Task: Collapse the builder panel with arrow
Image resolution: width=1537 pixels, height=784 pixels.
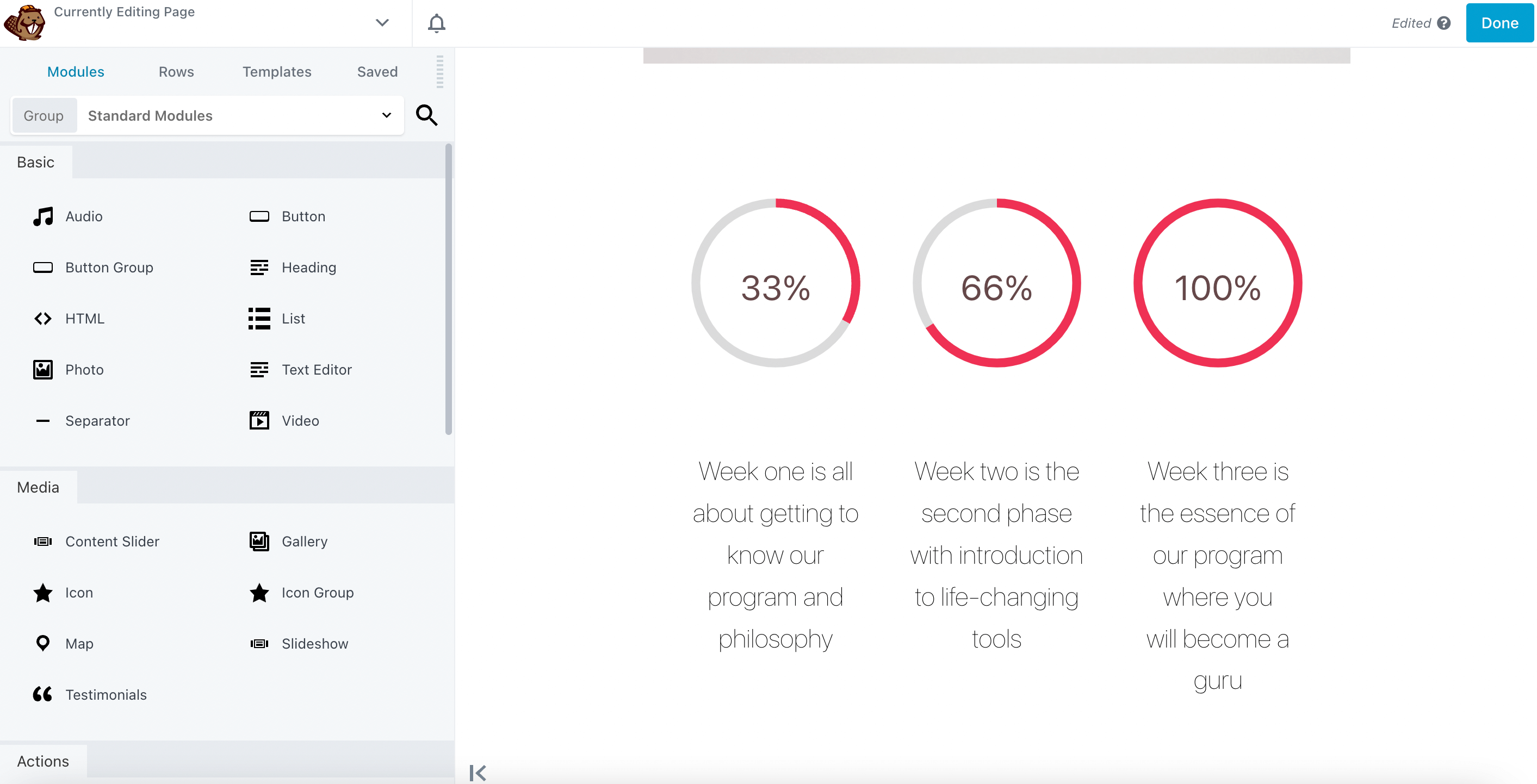Action: pos(478,772)
